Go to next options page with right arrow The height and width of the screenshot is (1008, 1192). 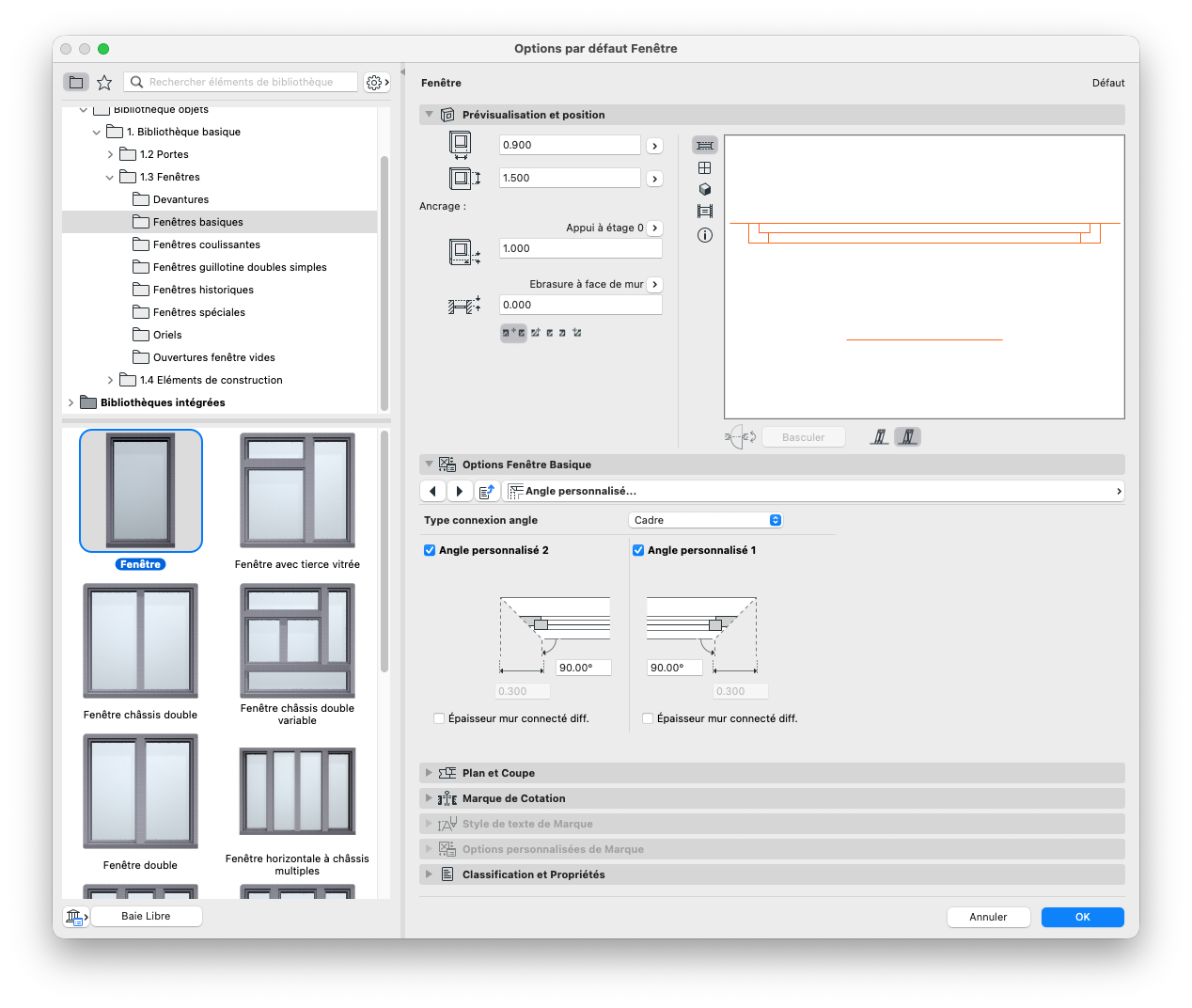pos(460,491)
